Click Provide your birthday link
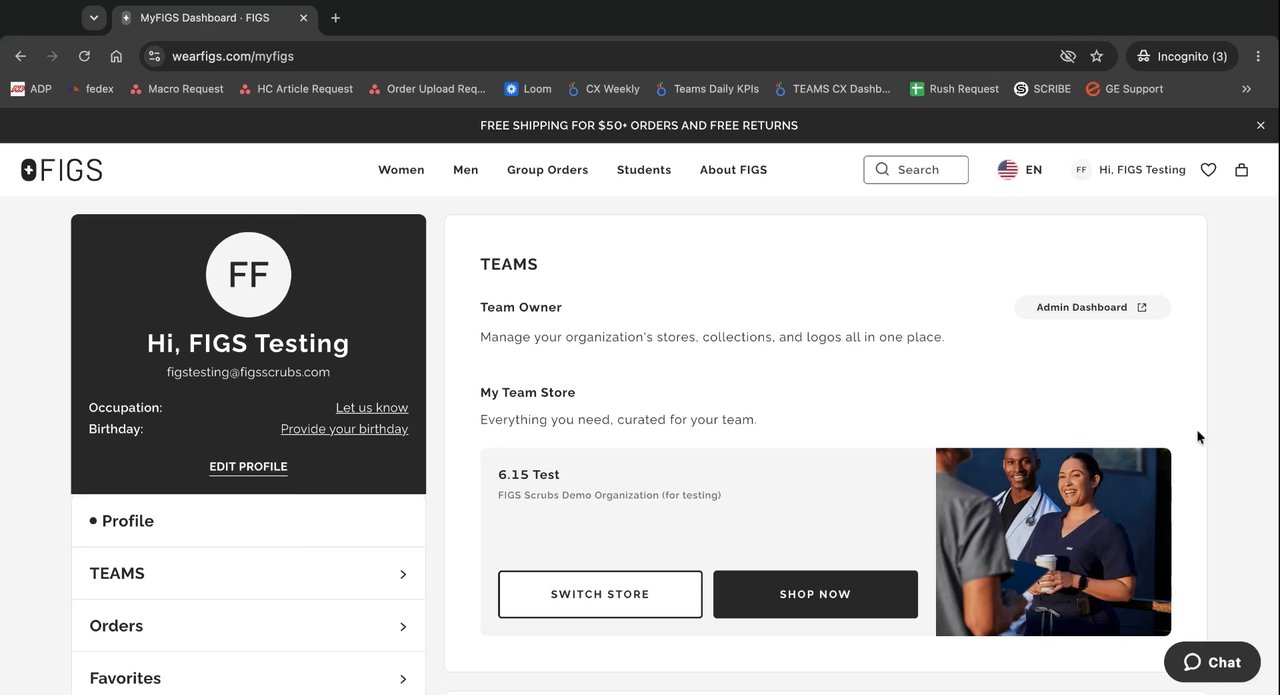Viewport: 1280px width, 695px height. pyautogui.click(x=344, y=429)
